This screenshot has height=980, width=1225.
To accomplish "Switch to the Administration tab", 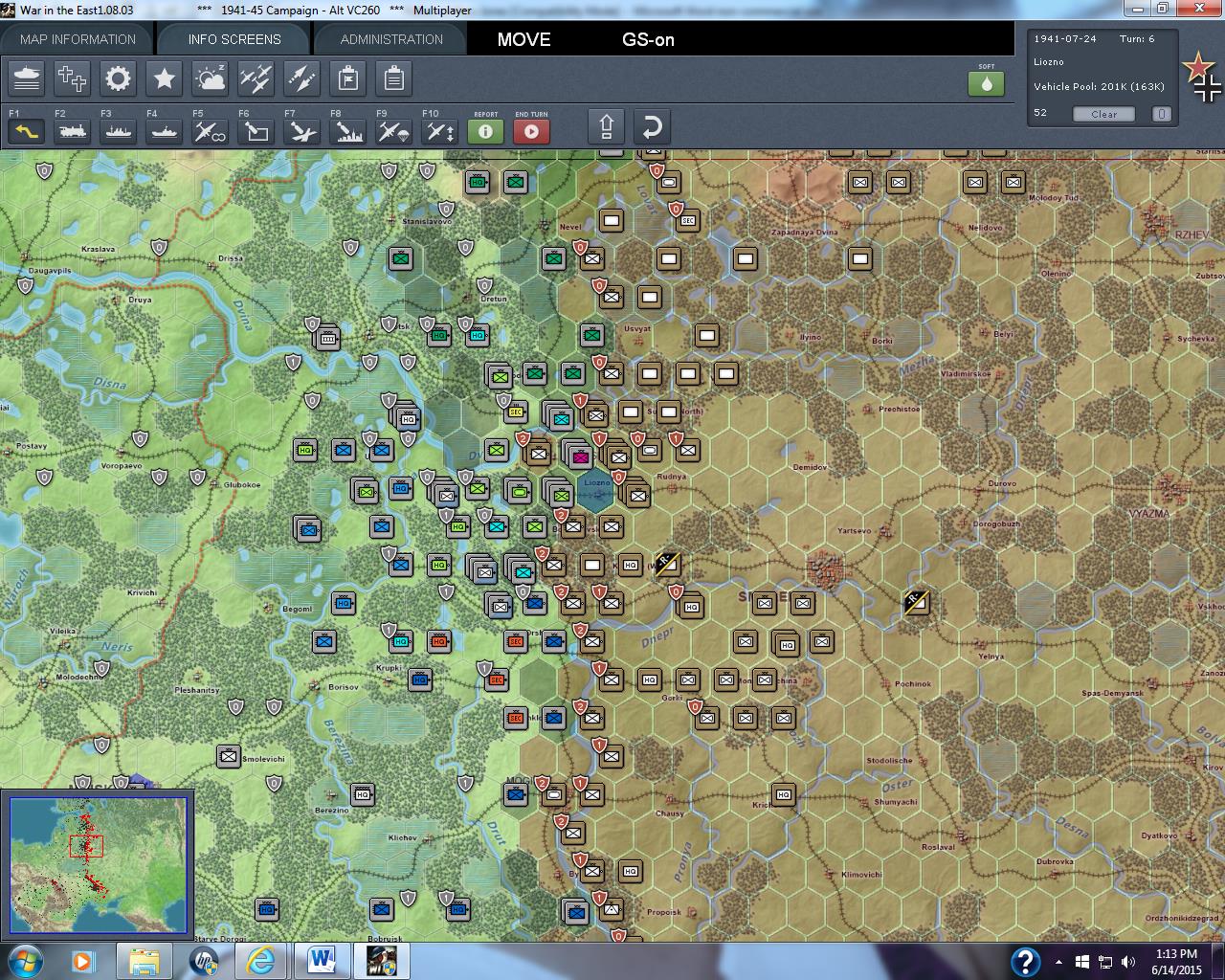I will (x=391, y=39).
